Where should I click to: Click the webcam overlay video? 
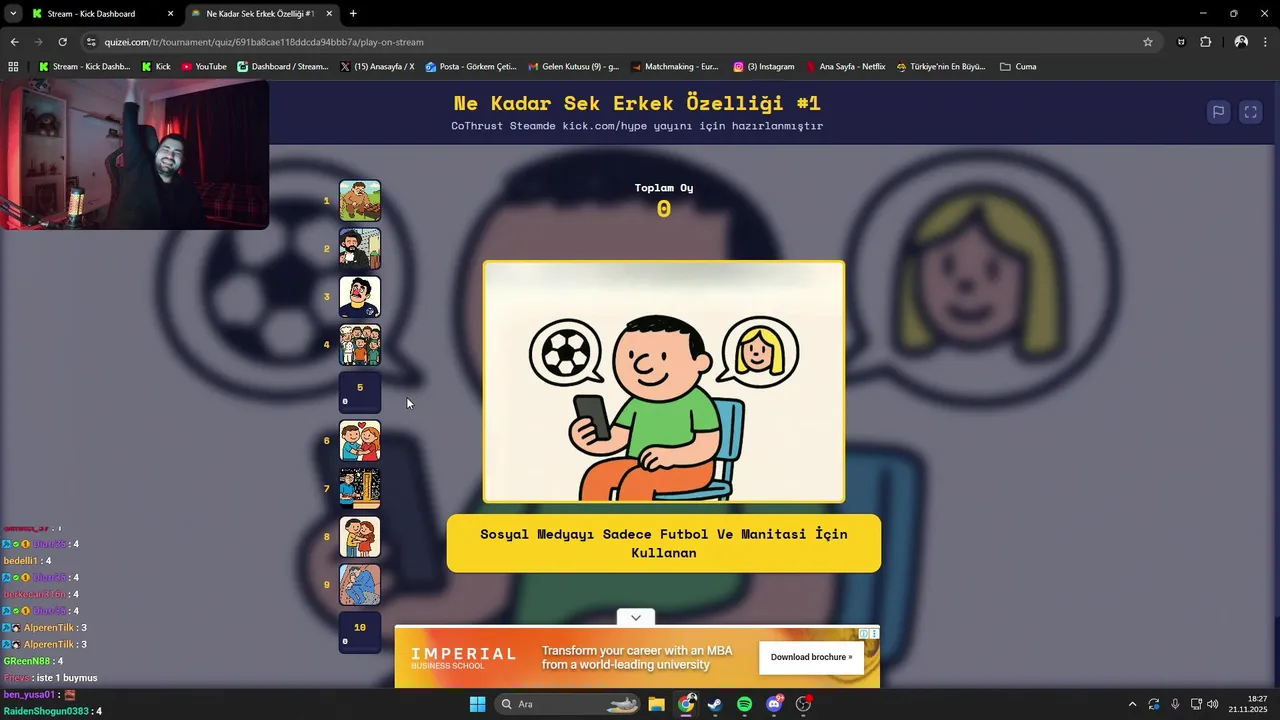click(135, 155)
